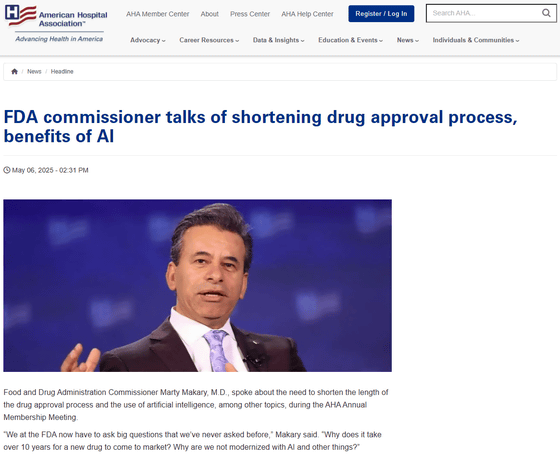This screenshot has width=560, height=456.
Task: Go to the Press Center page
Action: click(x=250, y=14)
